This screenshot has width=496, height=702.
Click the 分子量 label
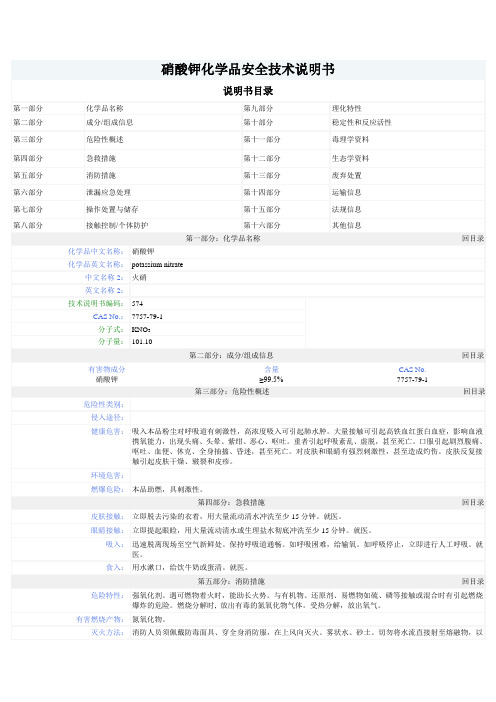pyautogui.click(x=111, y=341)
